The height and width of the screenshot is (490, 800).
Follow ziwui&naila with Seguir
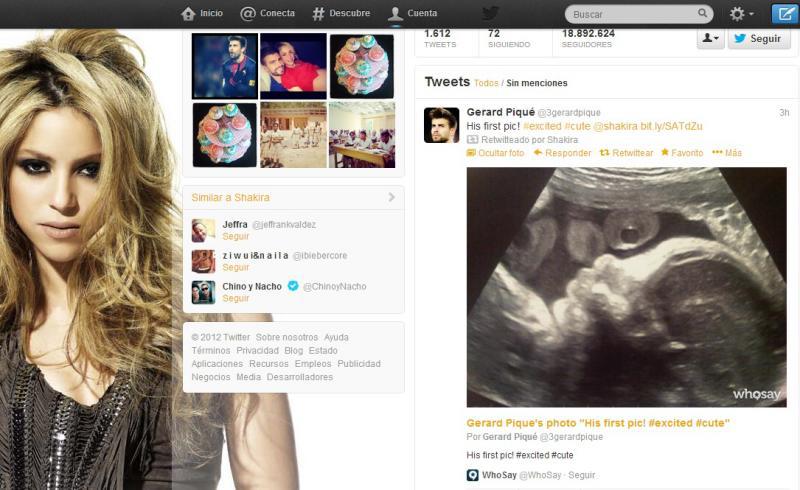pos(236,267)
